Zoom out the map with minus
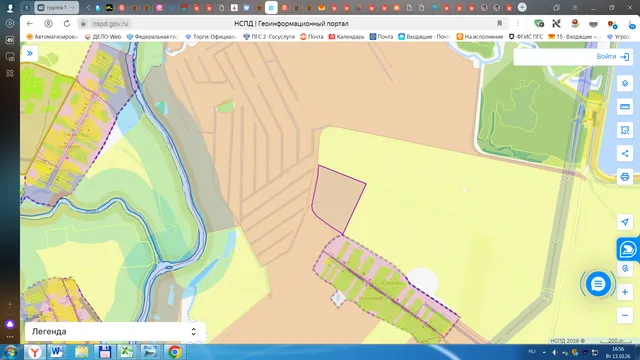640x360 pixels. coord(624,316)
